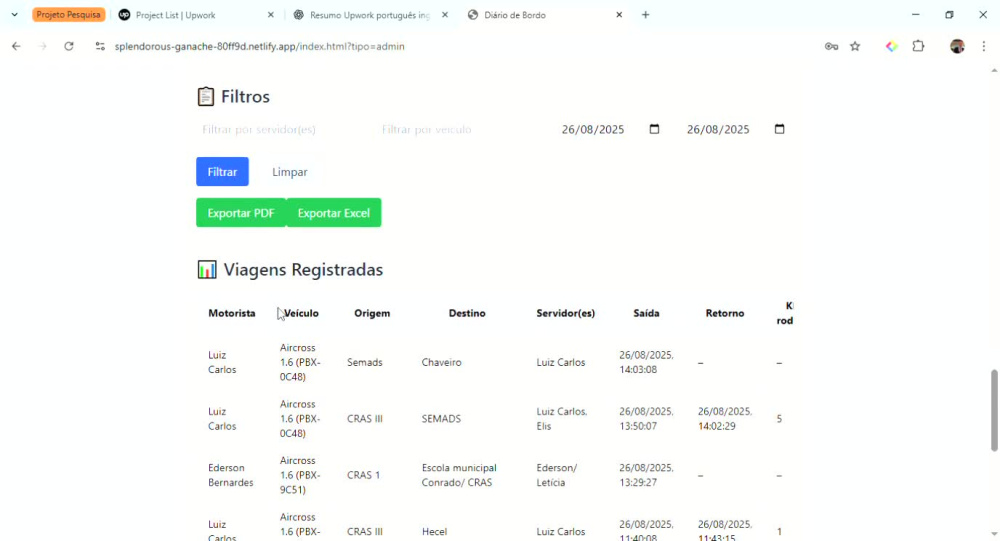This screenshot has width=1000, height=541.
Task: Open the password manager key icon
Action: pos(831,46)
